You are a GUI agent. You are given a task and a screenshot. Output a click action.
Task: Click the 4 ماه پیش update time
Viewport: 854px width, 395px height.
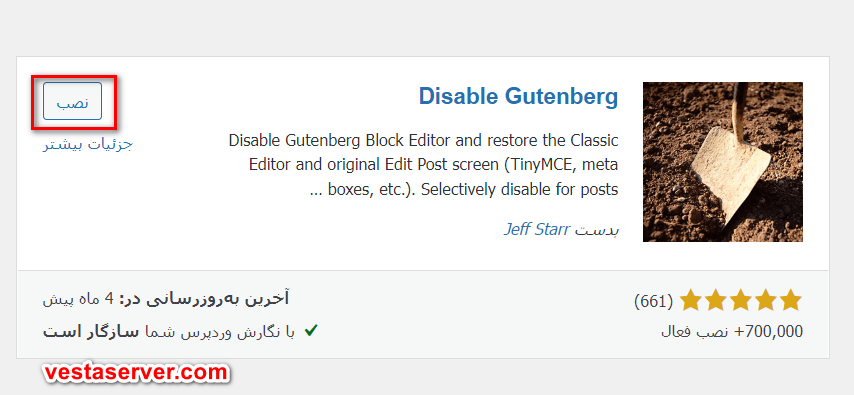click(79, 299)
